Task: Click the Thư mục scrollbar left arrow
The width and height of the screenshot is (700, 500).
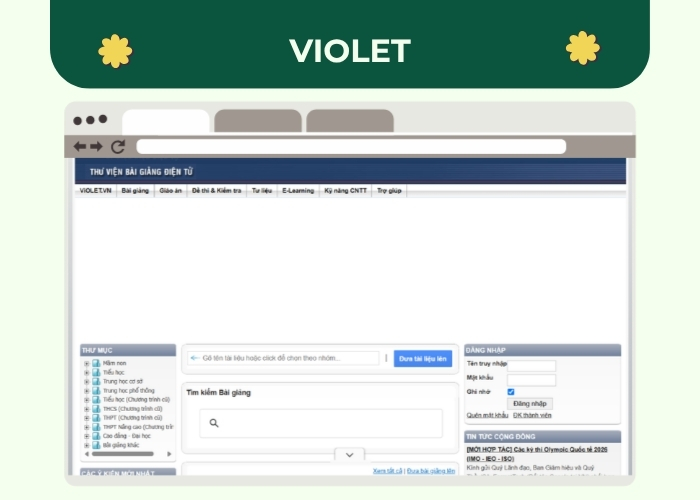Action: (x=87, y=454)
